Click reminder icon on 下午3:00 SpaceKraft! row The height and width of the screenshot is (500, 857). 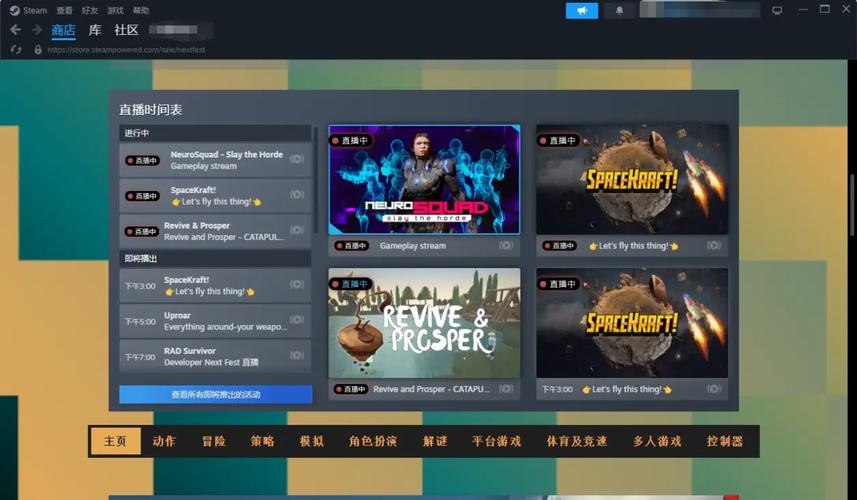click(x=297, y=284)
